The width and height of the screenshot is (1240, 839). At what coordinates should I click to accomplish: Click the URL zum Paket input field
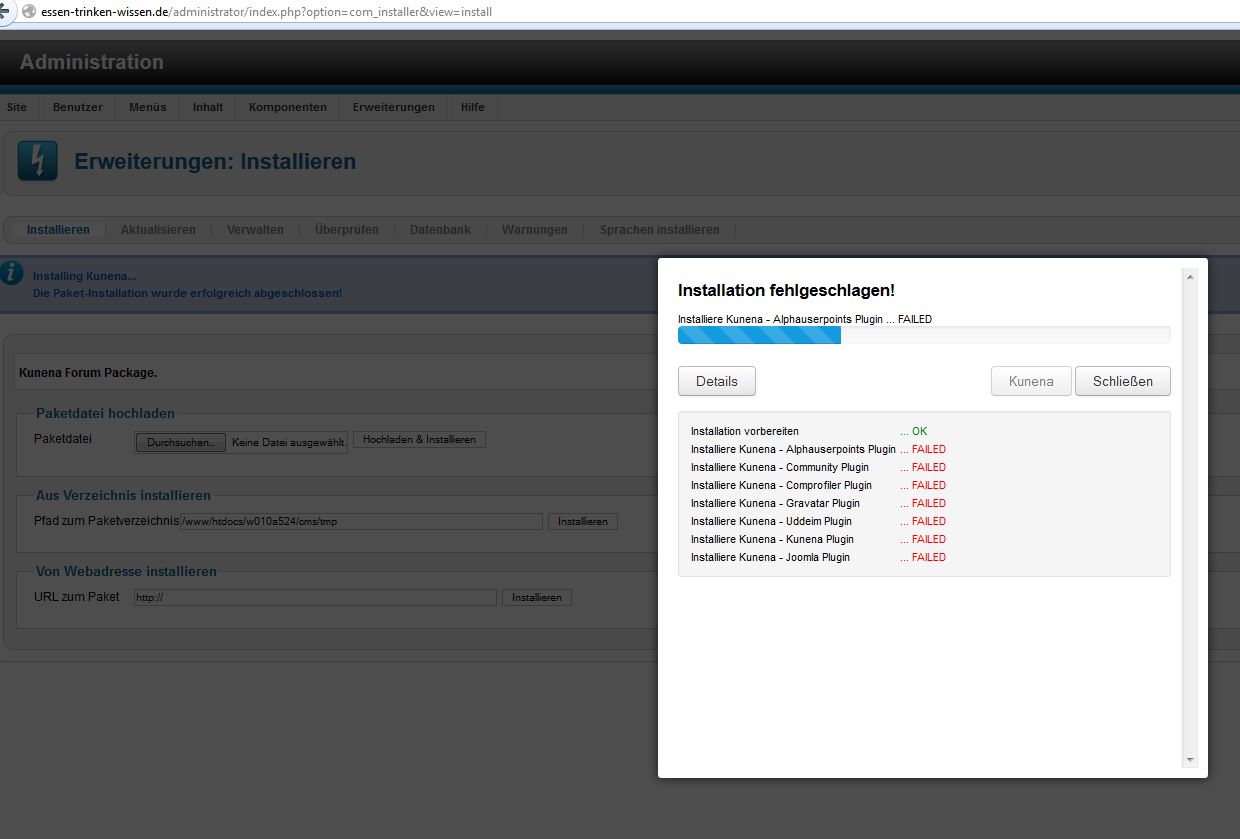click(315, 598)
